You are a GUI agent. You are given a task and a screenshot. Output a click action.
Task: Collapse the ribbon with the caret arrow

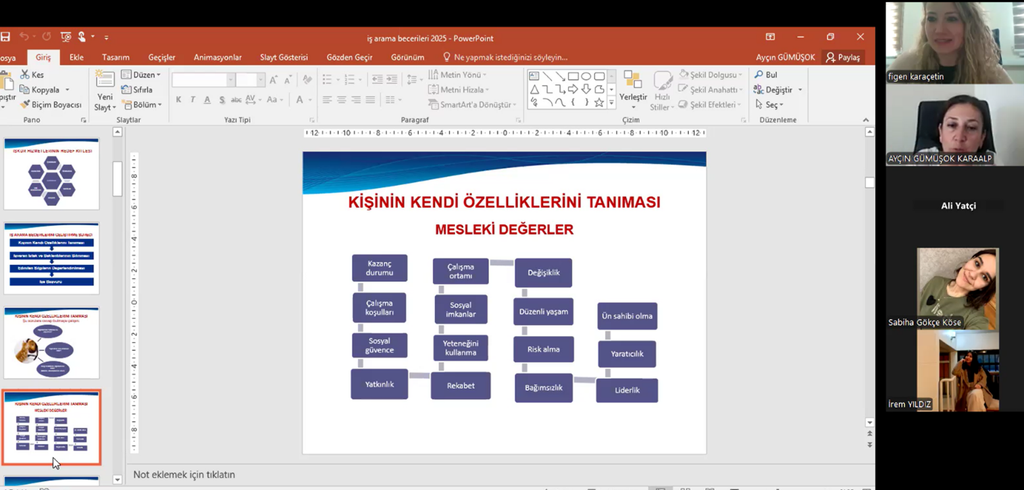coord(866,120)
